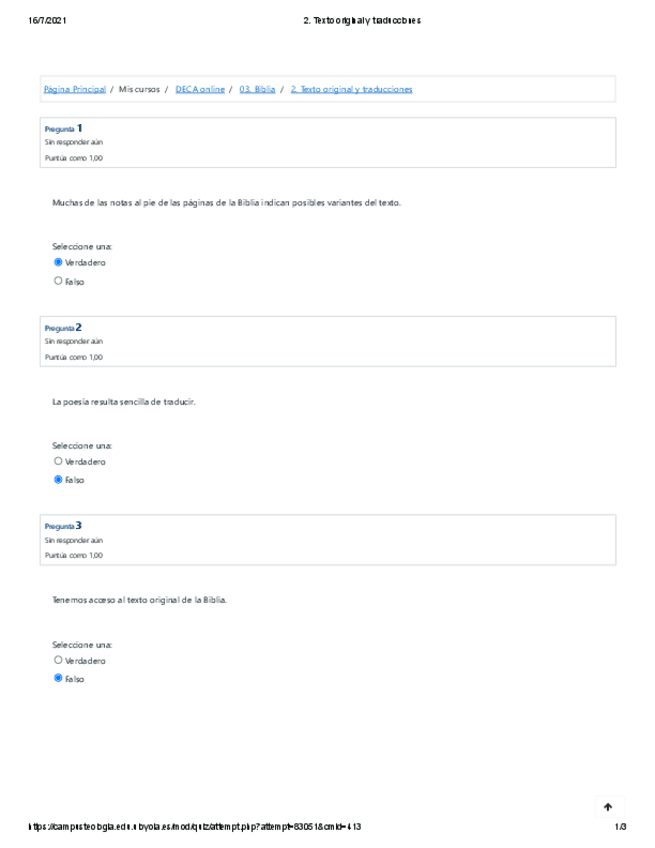The image size is (655, 848).
Task: Open the Página Principal breadcrumb link
Action: [74, 90]
